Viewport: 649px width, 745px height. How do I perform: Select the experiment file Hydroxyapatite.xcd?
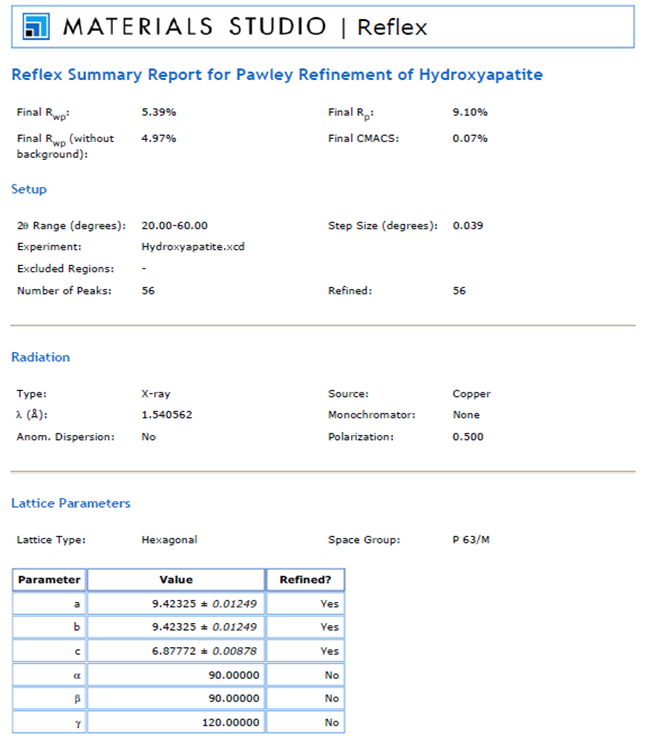[193, 246]
